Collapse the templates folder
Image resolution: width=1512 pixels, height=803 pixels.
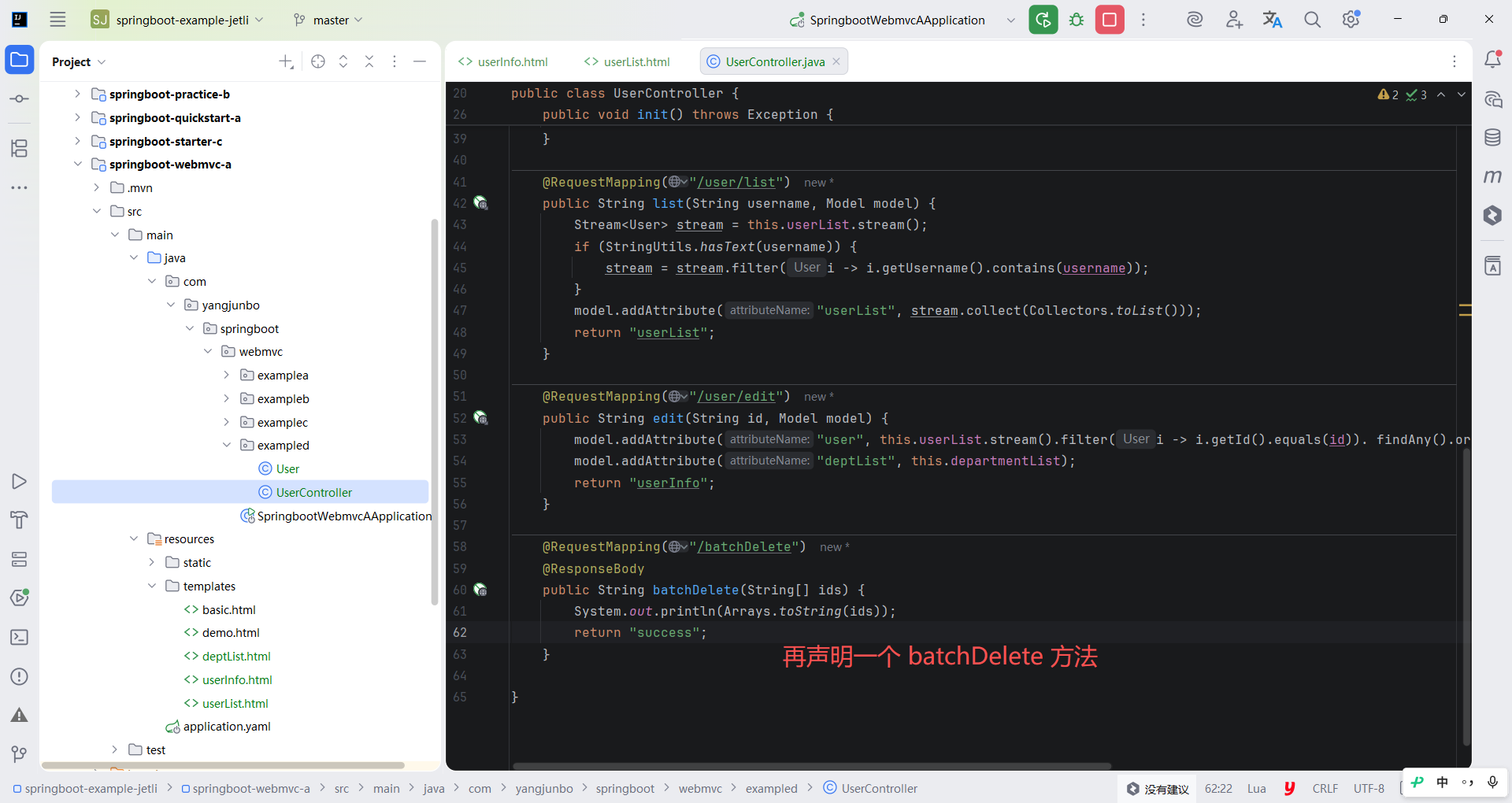(x=152, y=586)
